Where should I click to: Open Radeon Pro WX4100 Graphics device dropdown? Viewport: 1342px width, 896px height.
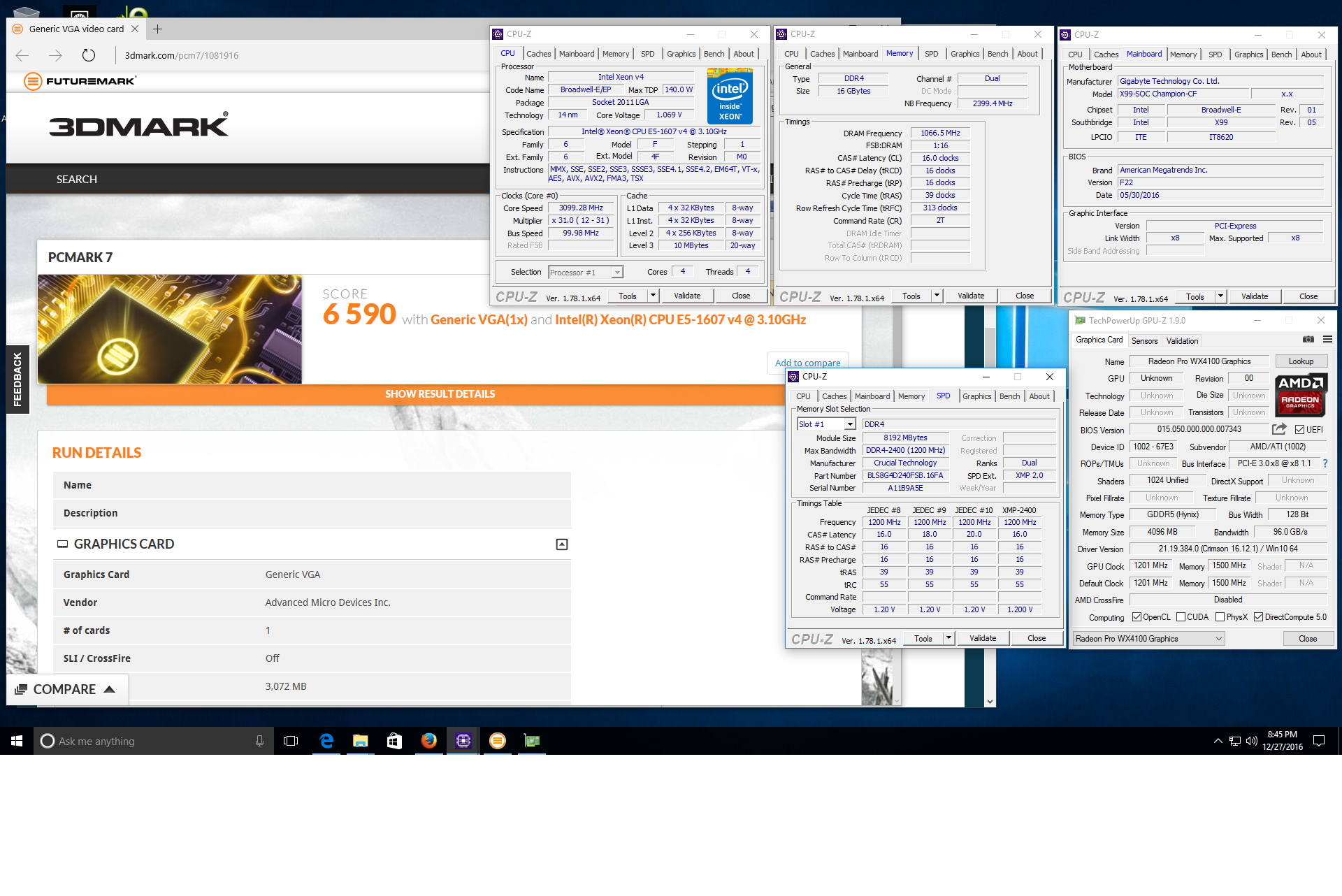pyautogui.click(x=1148, y=639)
